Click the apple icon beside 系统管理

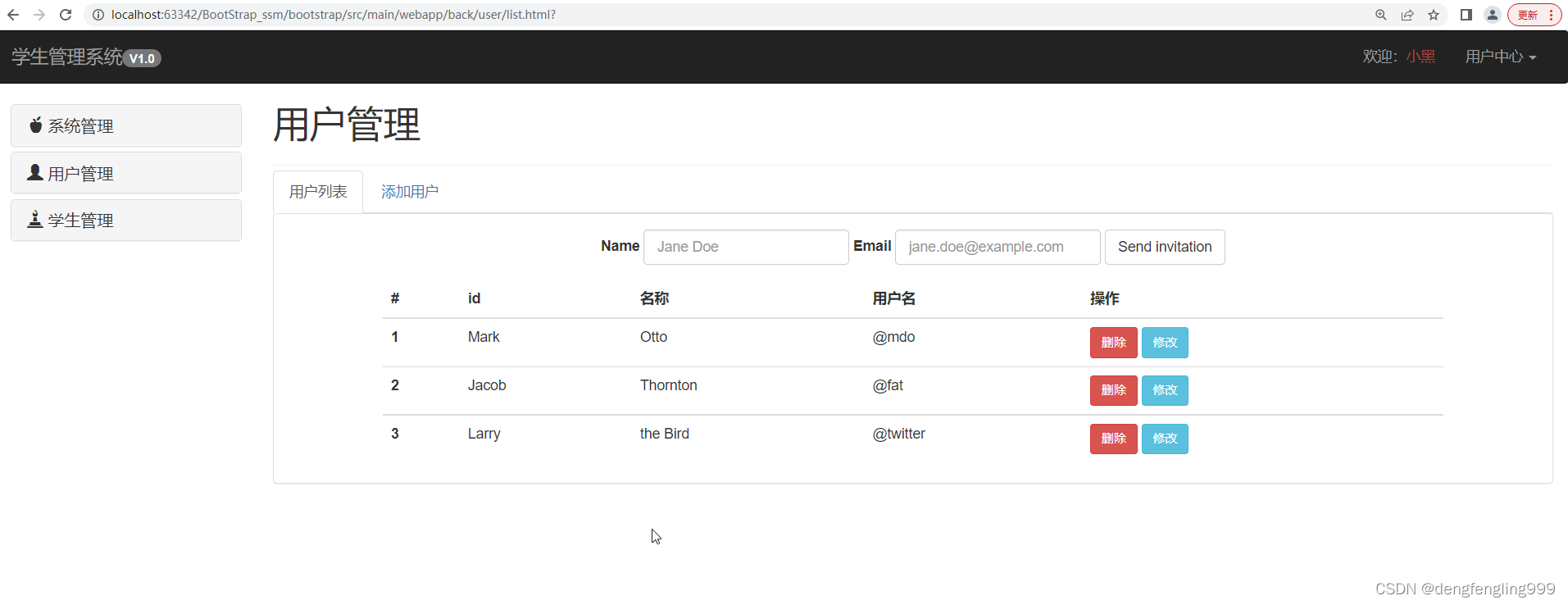coord(35,125)
